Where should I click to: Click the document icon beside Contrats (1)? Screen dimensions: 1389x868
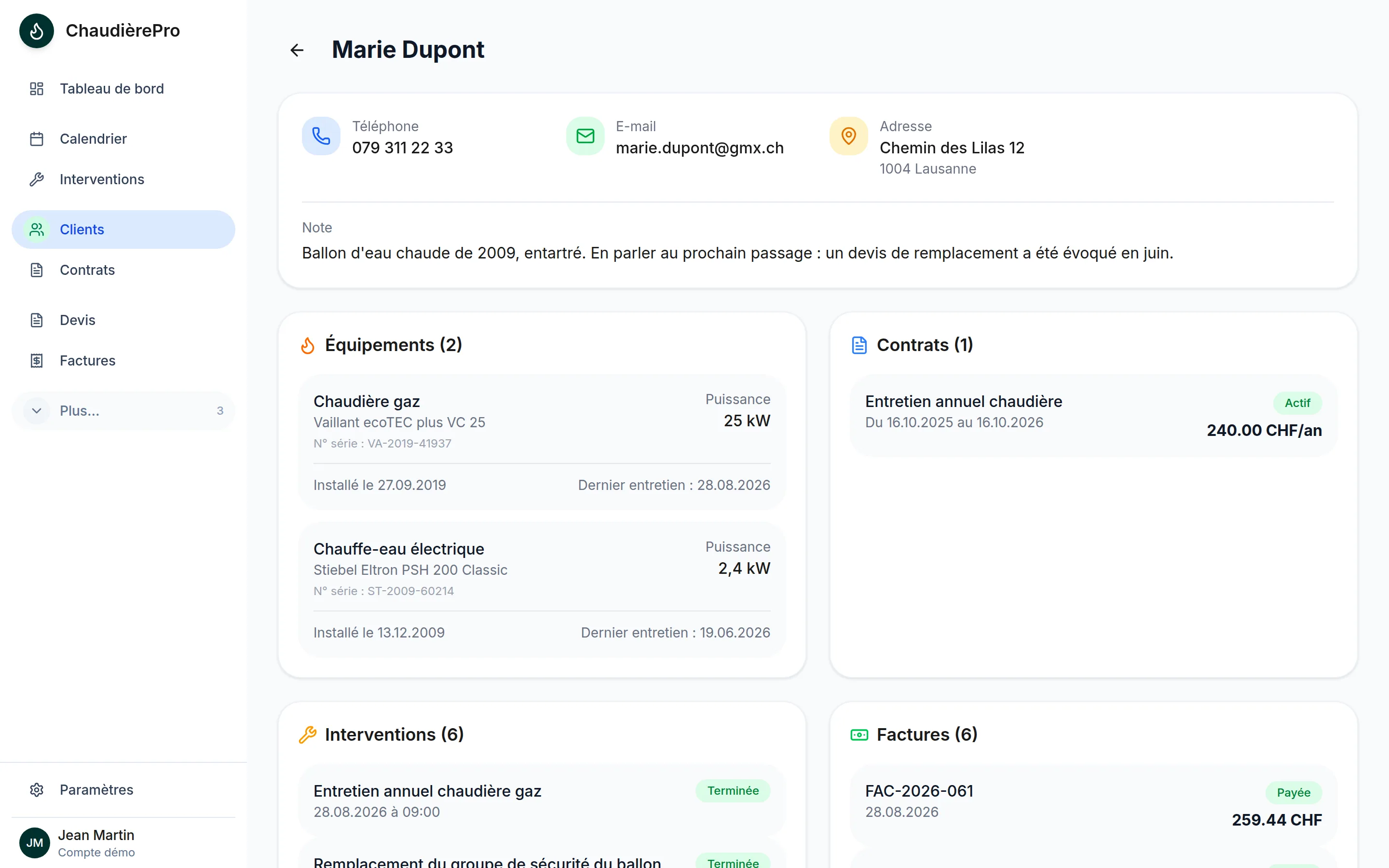(x=859, y=345)
